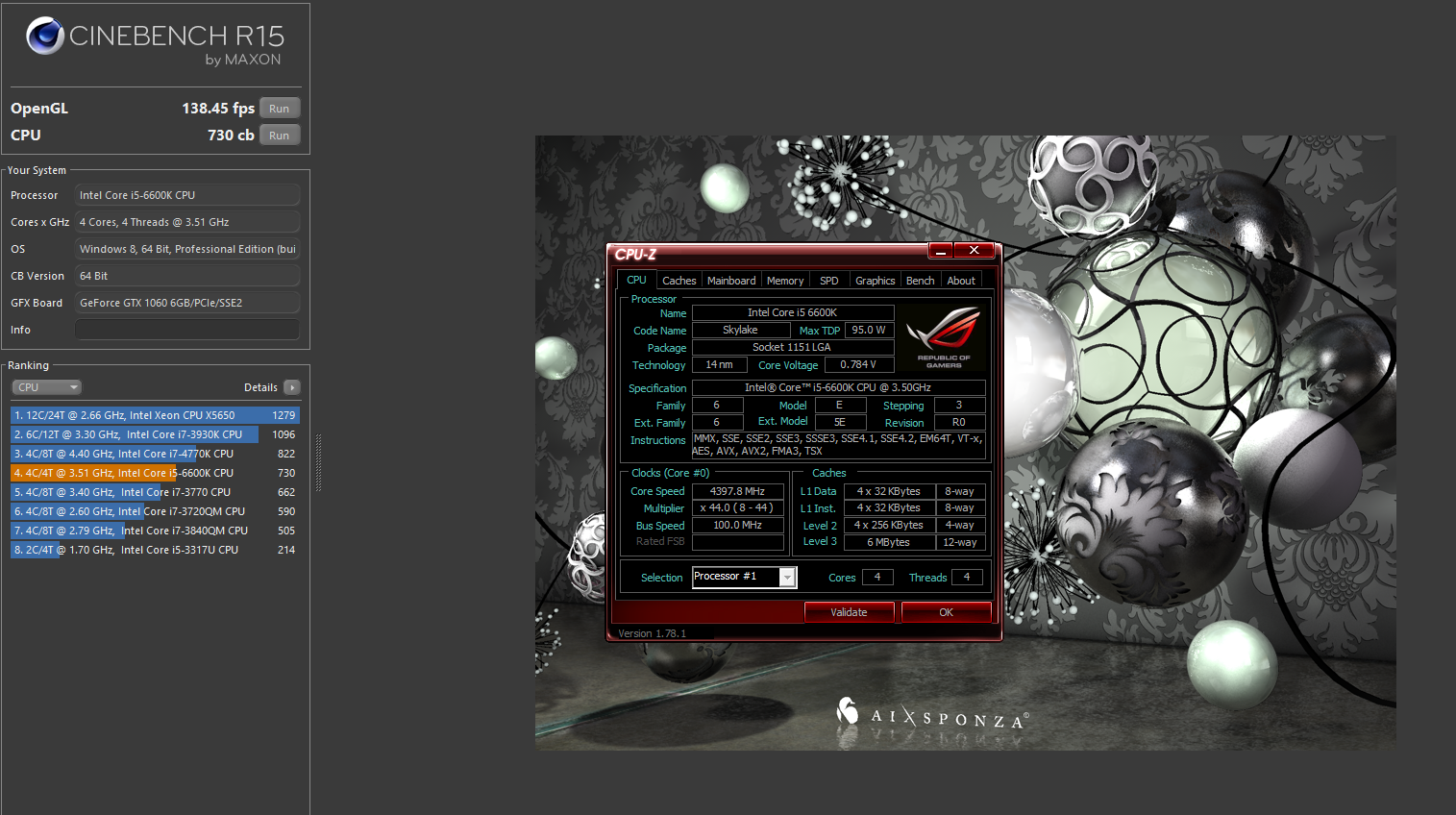
Task: Click the Info input field in Your System
Action: (x=187, y=330)
